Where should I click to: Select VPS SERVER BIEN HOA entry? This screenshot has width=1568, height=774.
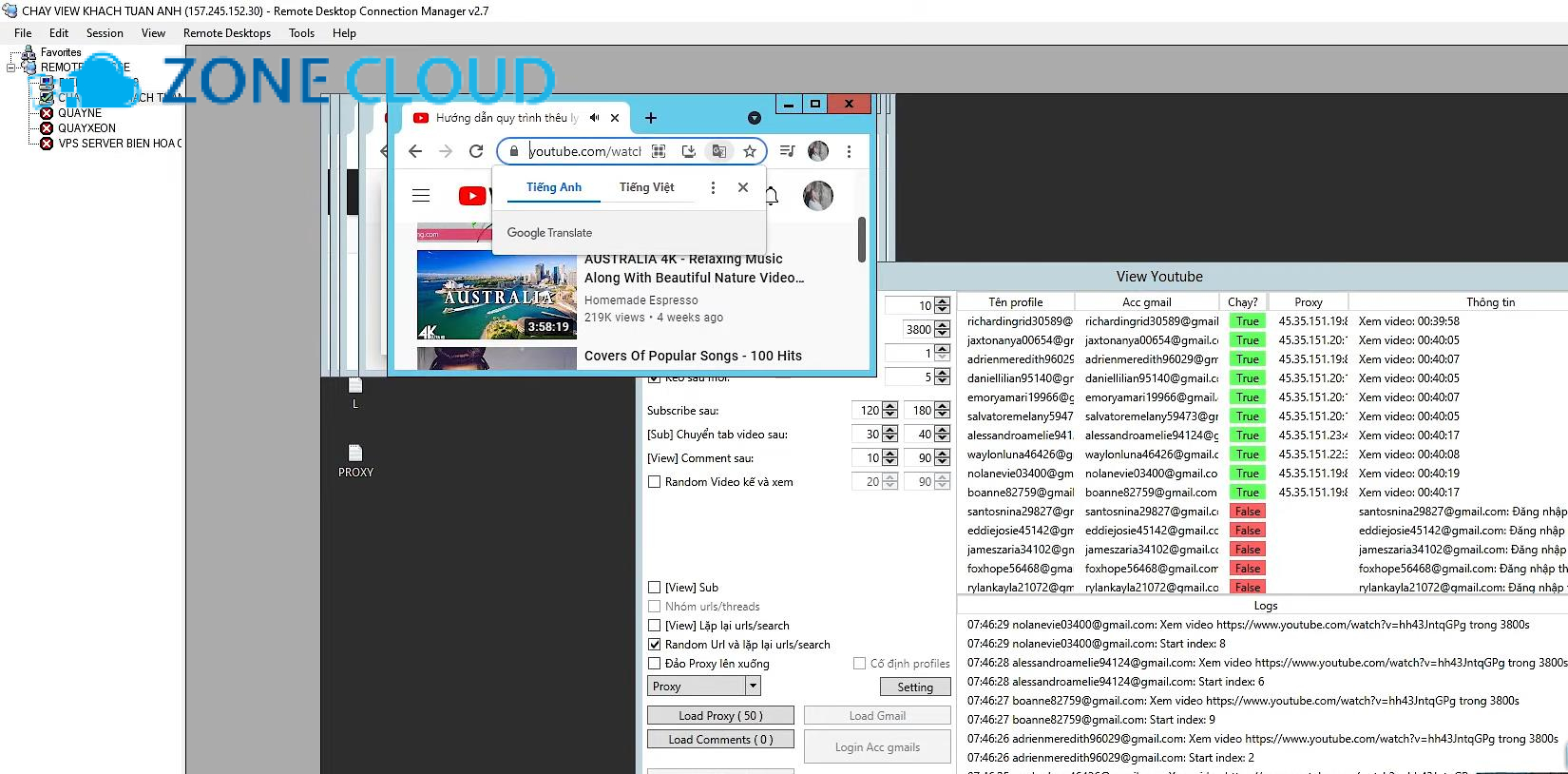tap(119, 144)
